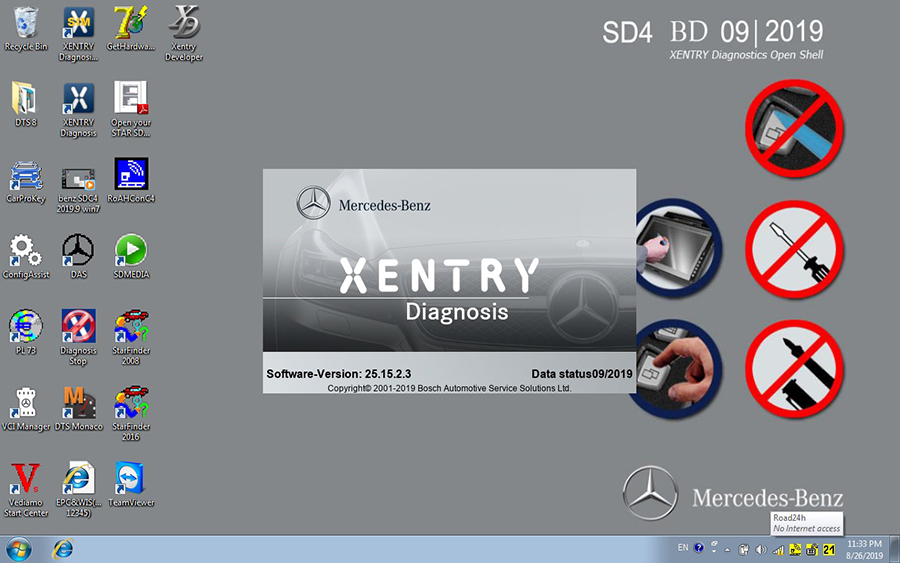
Task: Open Internet Explorer from the taskbar
Action: pos(63,549)
